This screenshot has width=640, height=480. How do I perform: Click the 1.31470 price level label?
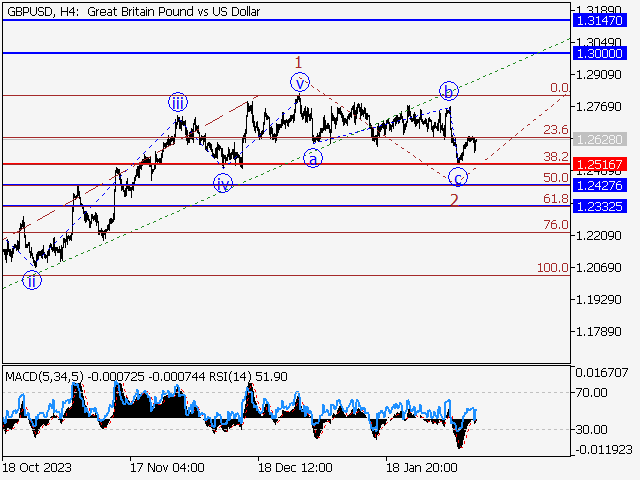click(599, 20)
